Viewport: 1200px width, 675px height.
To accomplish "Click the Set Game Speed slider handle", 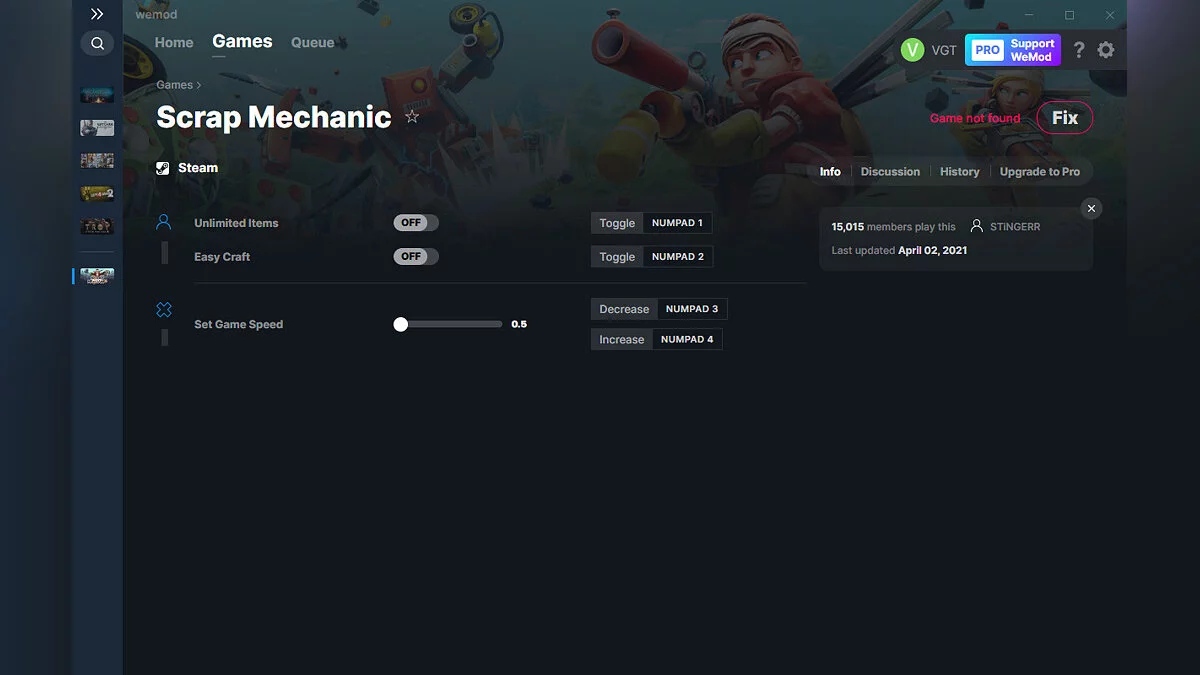I will [x=401, y=323].
